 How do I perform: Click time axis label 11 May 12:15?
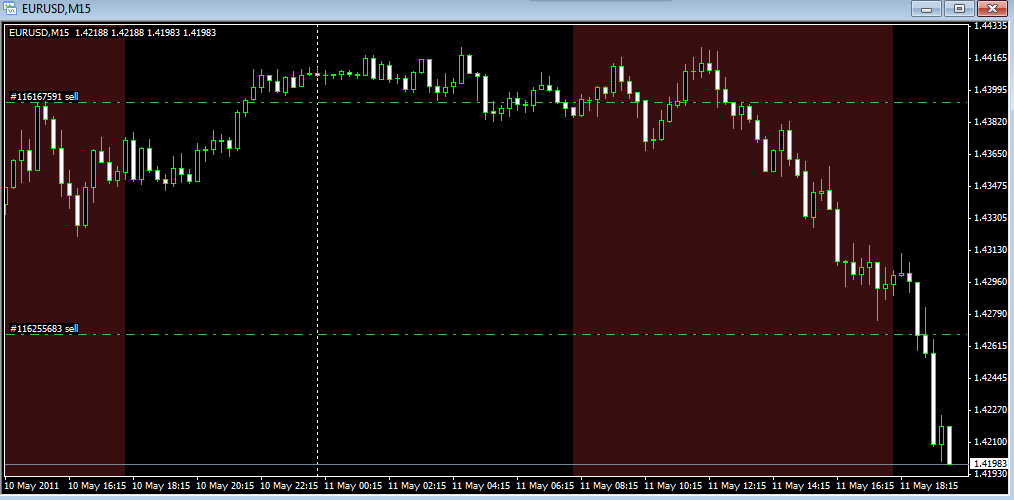(737, 485)
